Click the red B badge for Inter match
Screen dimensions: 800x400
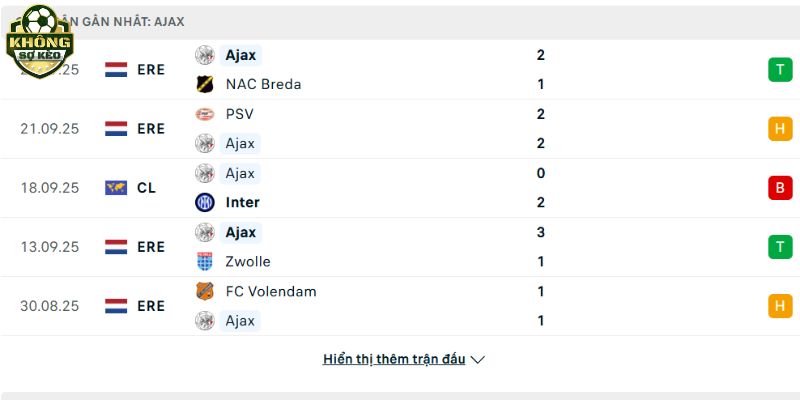pos(780,188)
